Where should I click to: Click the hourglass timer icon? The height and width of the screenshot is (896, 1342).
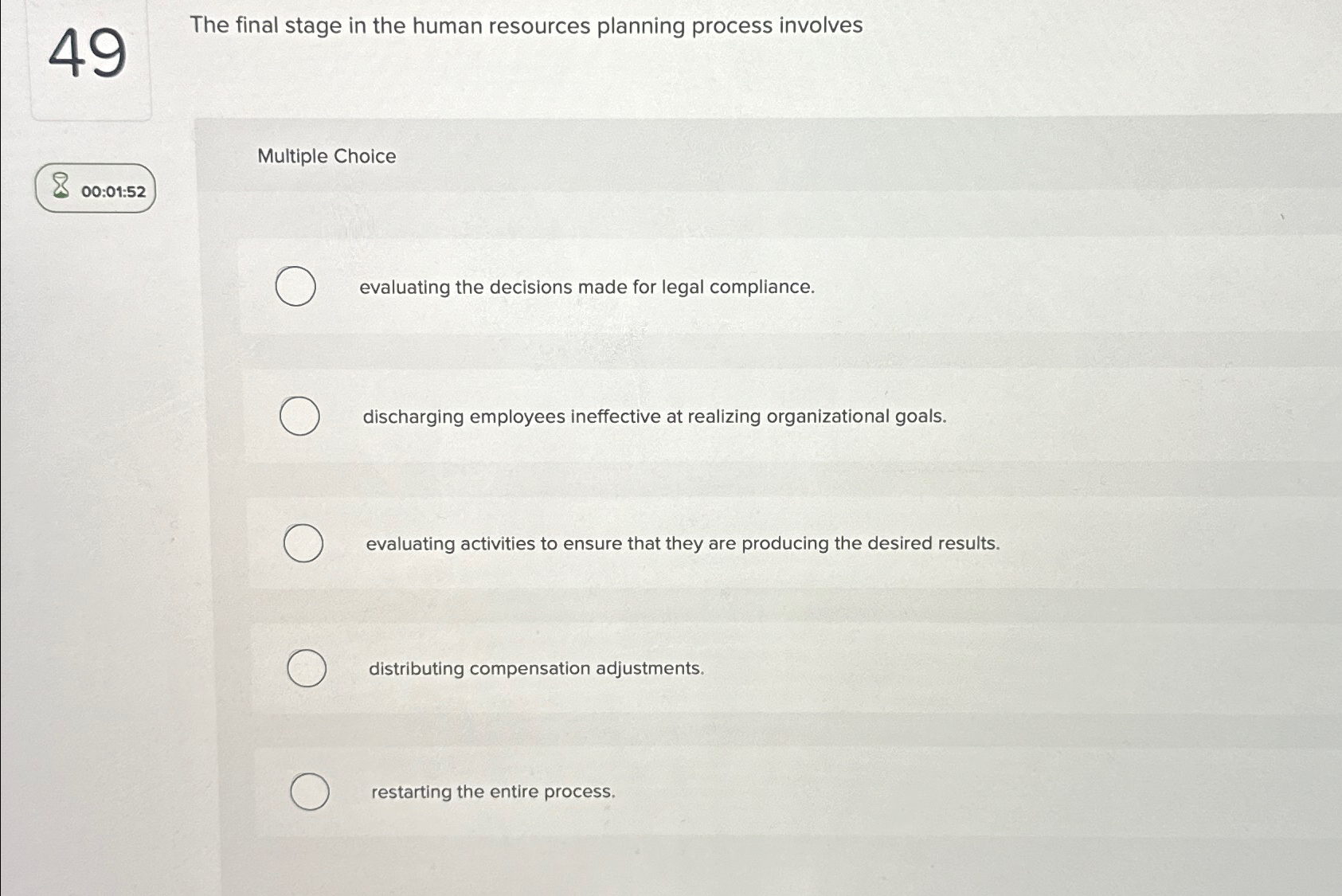pyautogui.click(x=59, y=187)
